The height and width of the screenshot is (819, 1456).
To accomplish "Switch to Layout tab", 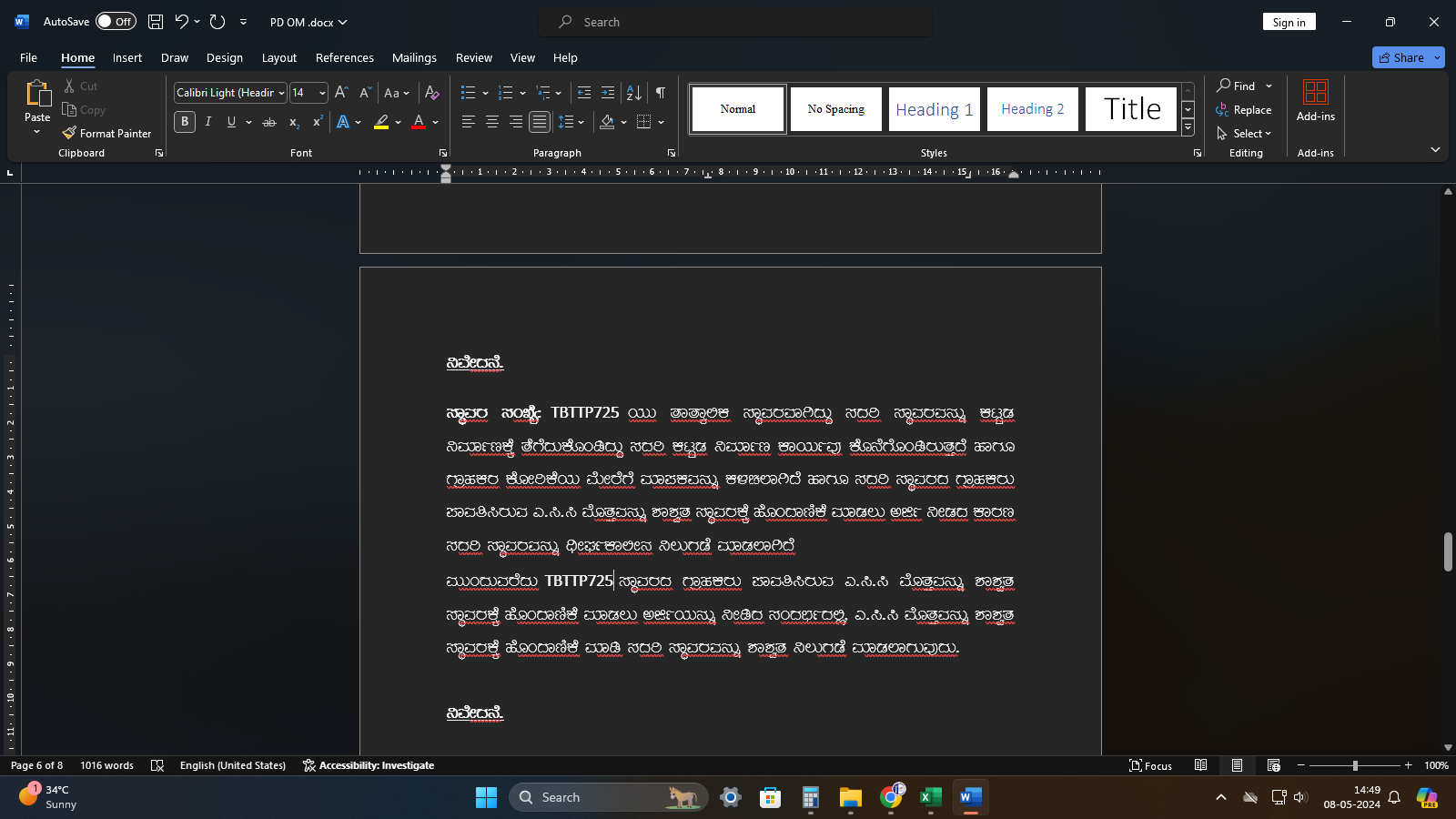I will tap(279, 57).
